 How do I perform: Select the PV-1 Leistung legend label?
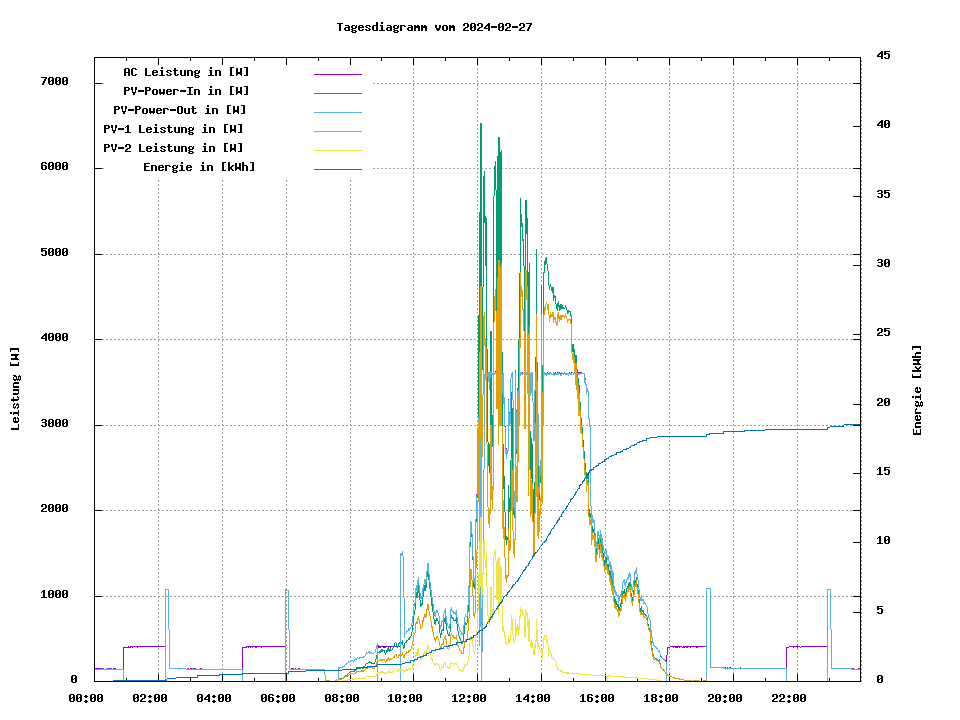tap(173, 129)
